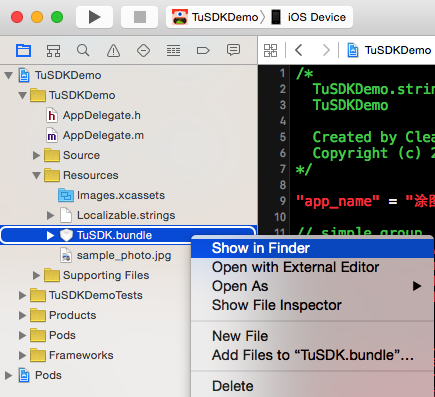Choose Add Files to TuSDK.bundle

(x=312, y=355)
